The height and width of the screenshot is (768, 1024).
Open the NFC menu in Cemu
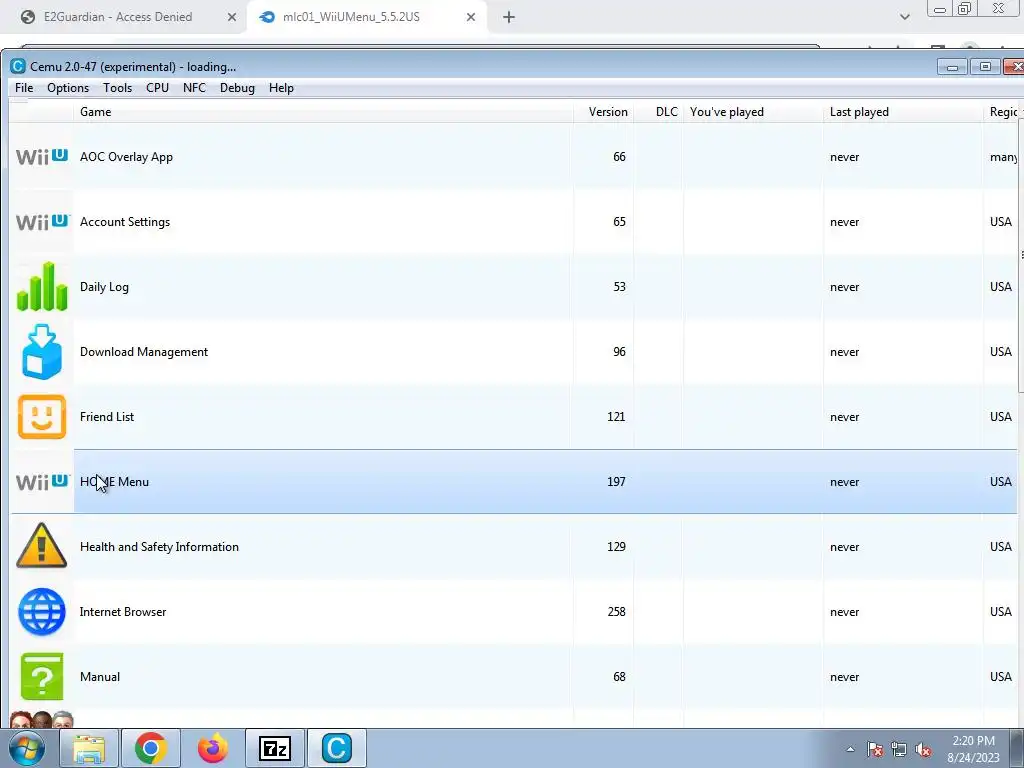tap(195, 88)
